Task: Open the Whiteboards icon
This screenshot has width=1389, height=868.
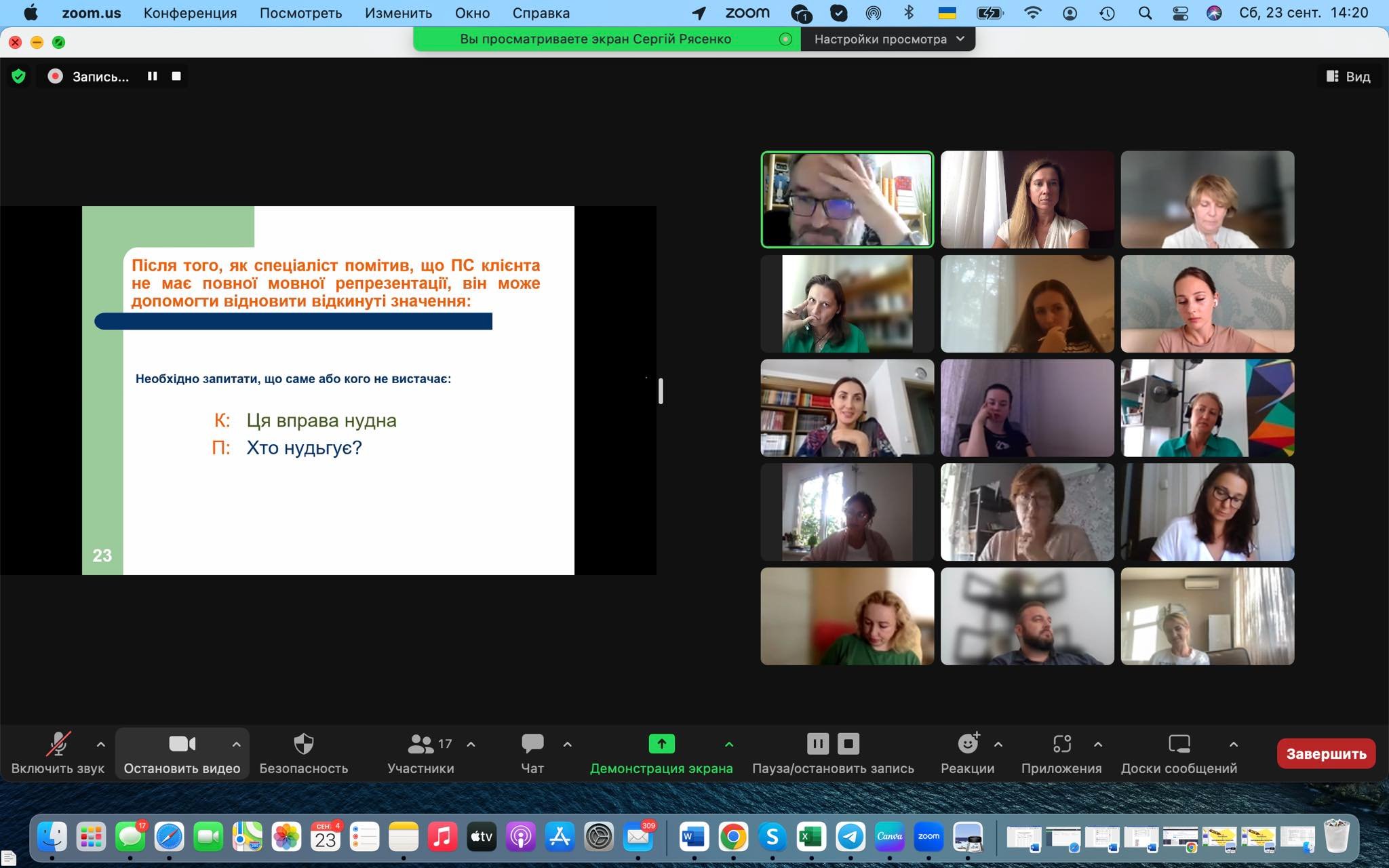Action: (x=1179, y=744)
